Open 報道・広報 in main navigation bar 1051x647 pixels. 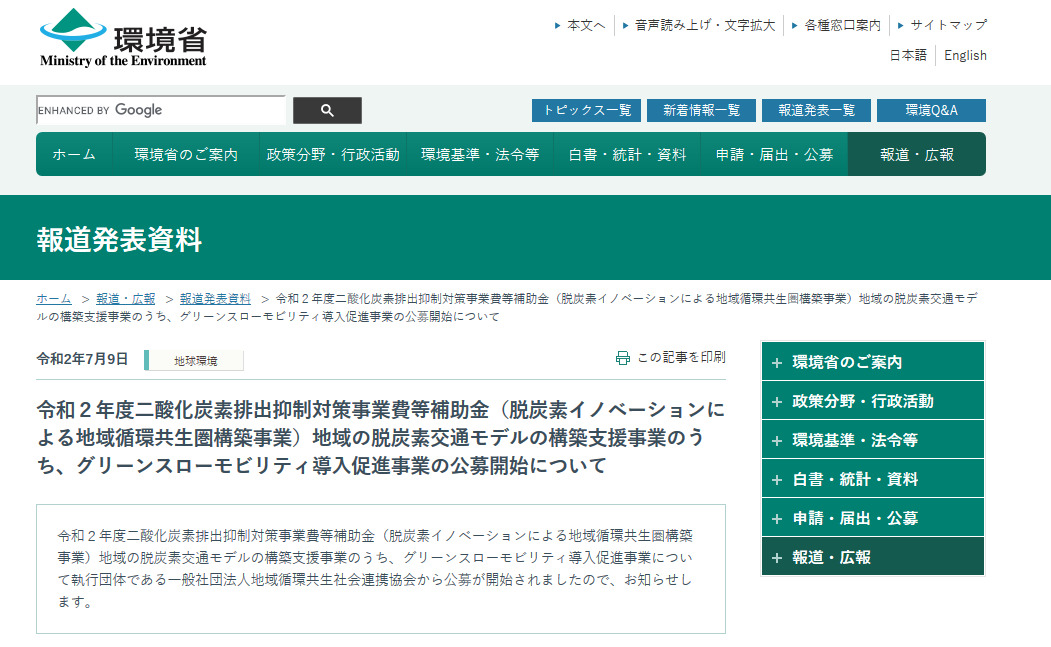916,155
